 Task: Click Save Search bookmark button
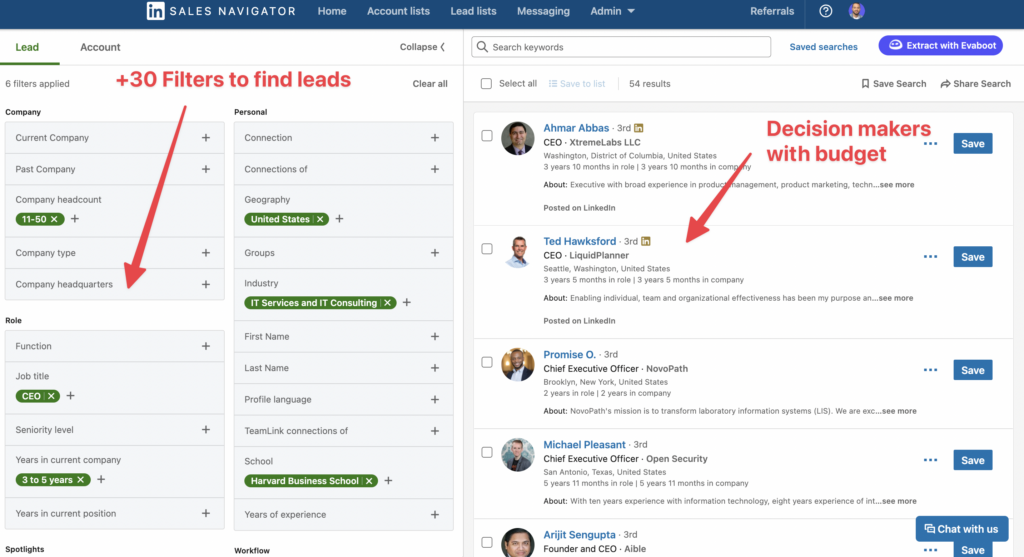point(893,84)
